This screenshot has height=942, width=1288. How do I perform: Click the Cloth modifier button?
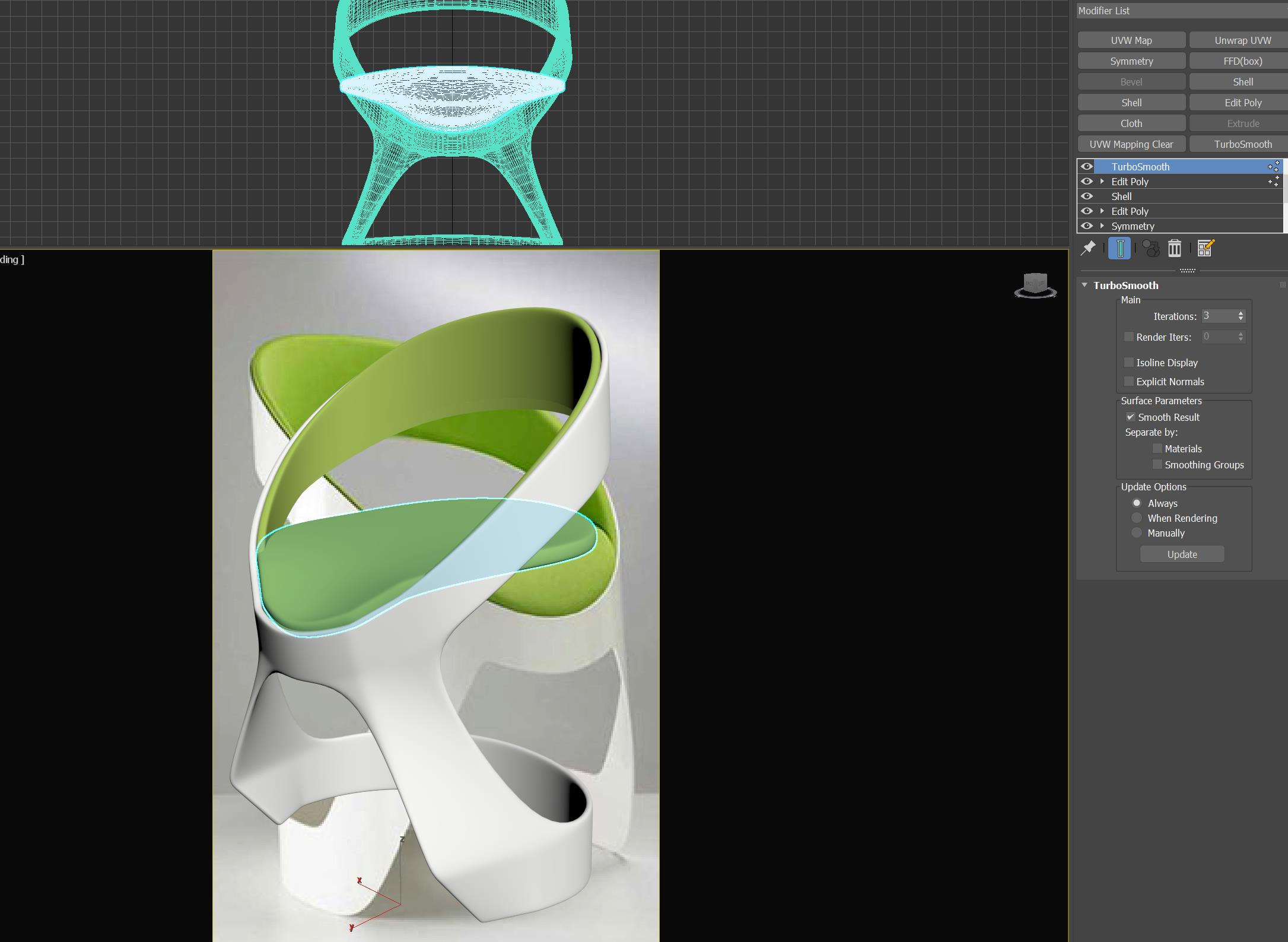(x=1131, y=123)
